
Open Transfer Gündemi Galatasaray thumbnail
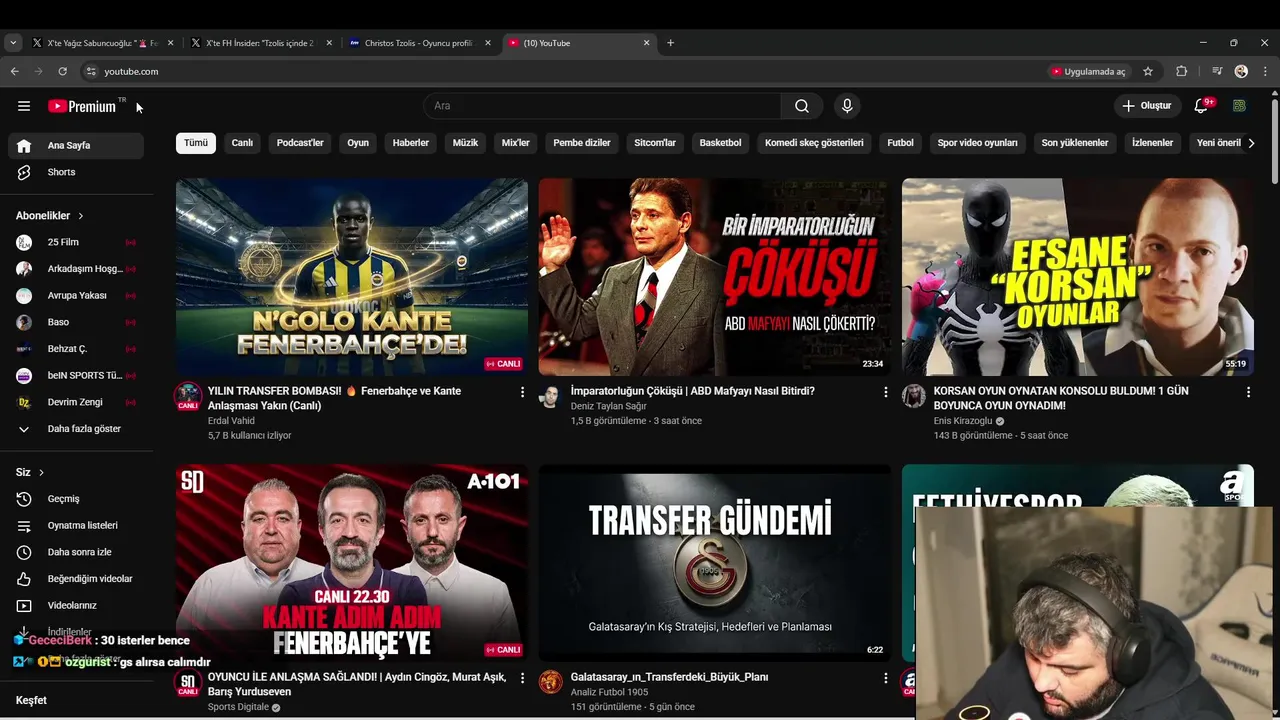[714, 563]
